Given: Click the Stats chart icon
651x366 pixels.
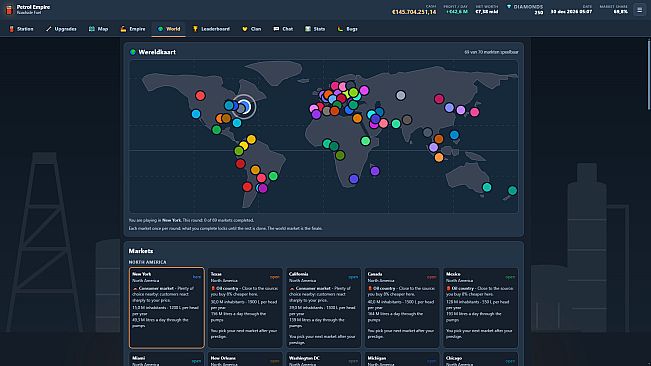Looking at the screenshot, I should pyautogui.click(x=308, y=29).
